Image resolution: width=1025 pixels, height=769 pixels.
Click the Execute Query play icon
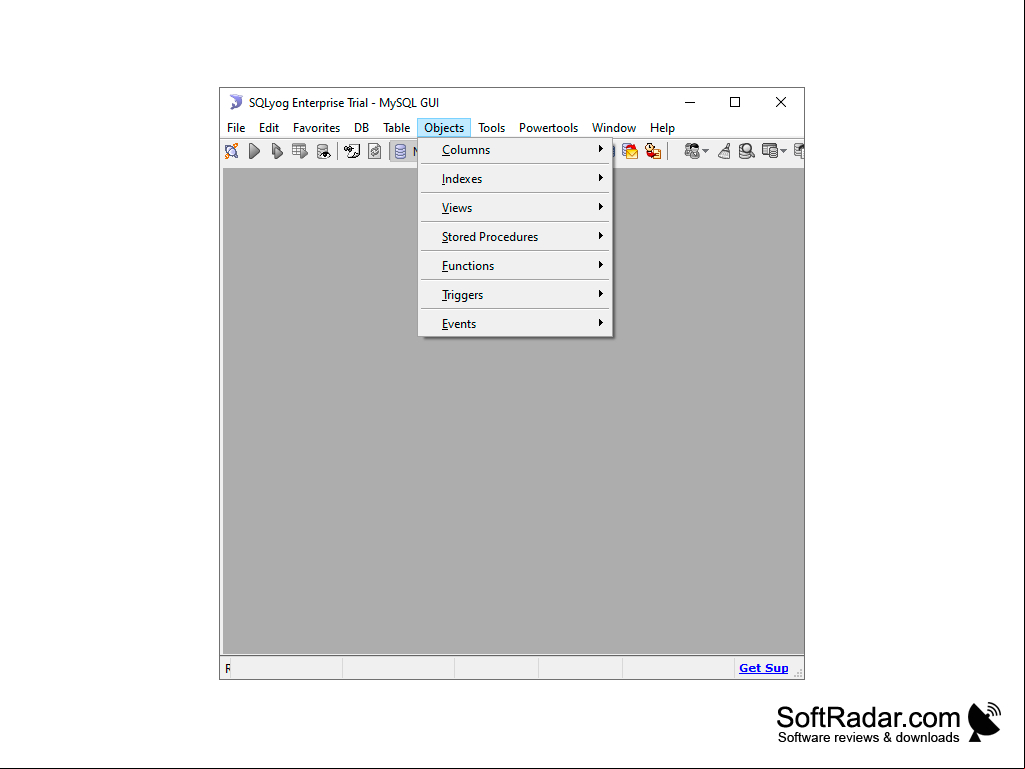[254, 151]
